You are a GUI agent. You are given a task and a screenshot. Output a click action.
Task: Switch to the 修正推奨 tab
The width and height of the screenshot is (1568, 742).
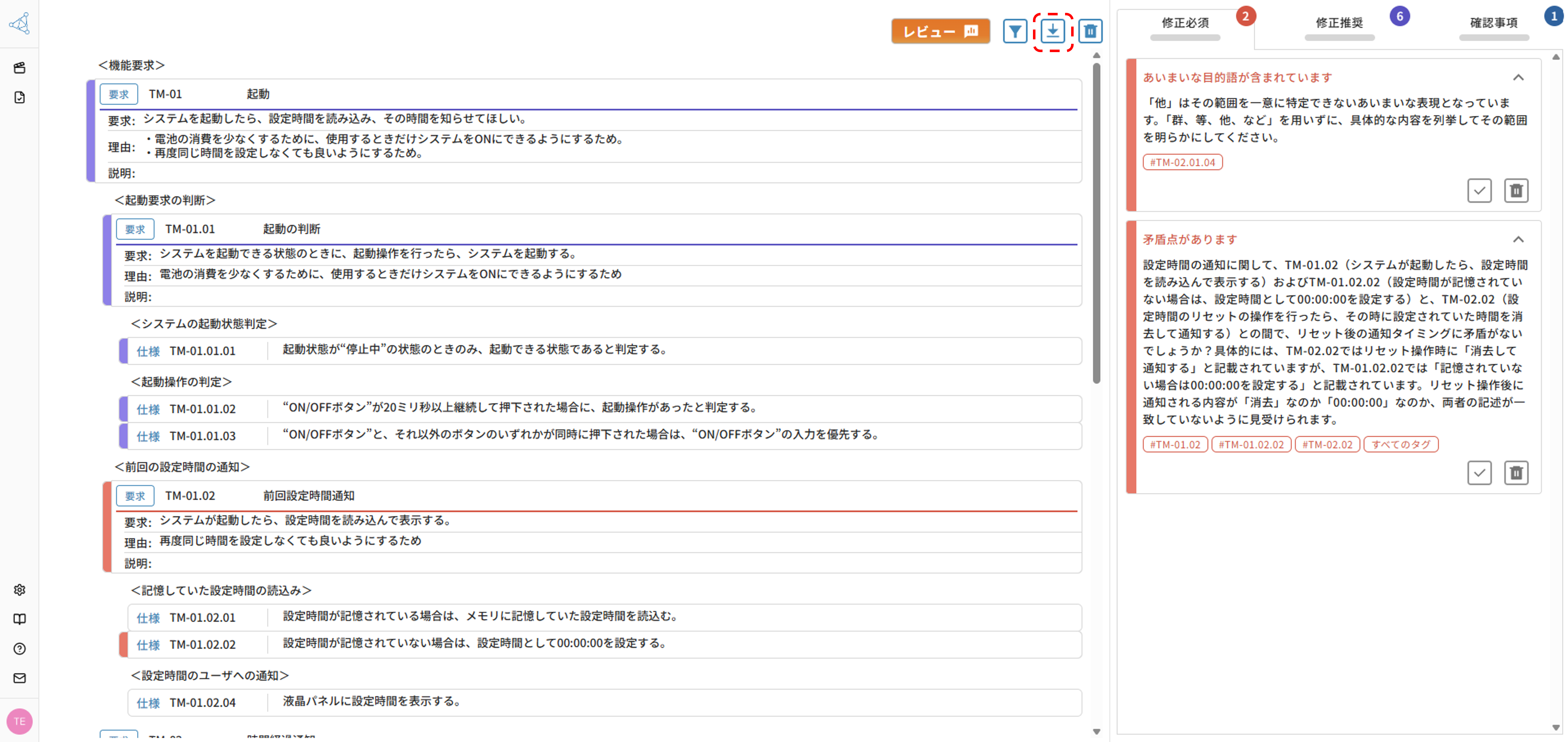[x=1339, y=23]
